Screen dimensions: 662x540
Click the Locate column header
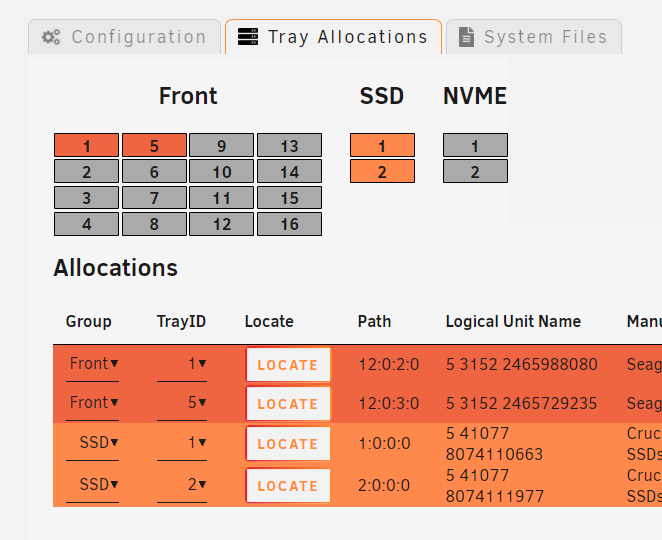click(x=269, y=322)
